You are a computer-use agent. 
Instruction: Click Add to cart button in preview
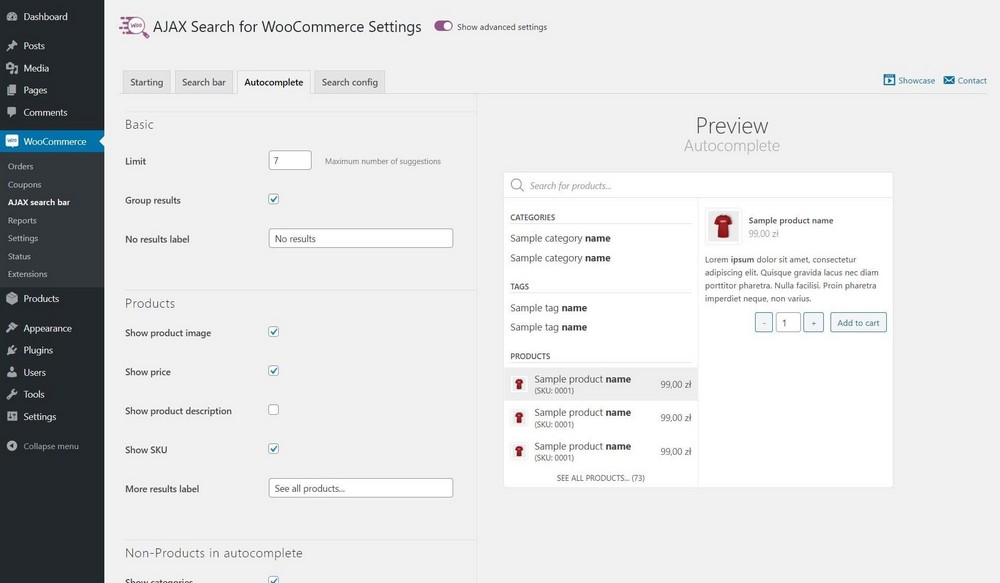(858, 322)
